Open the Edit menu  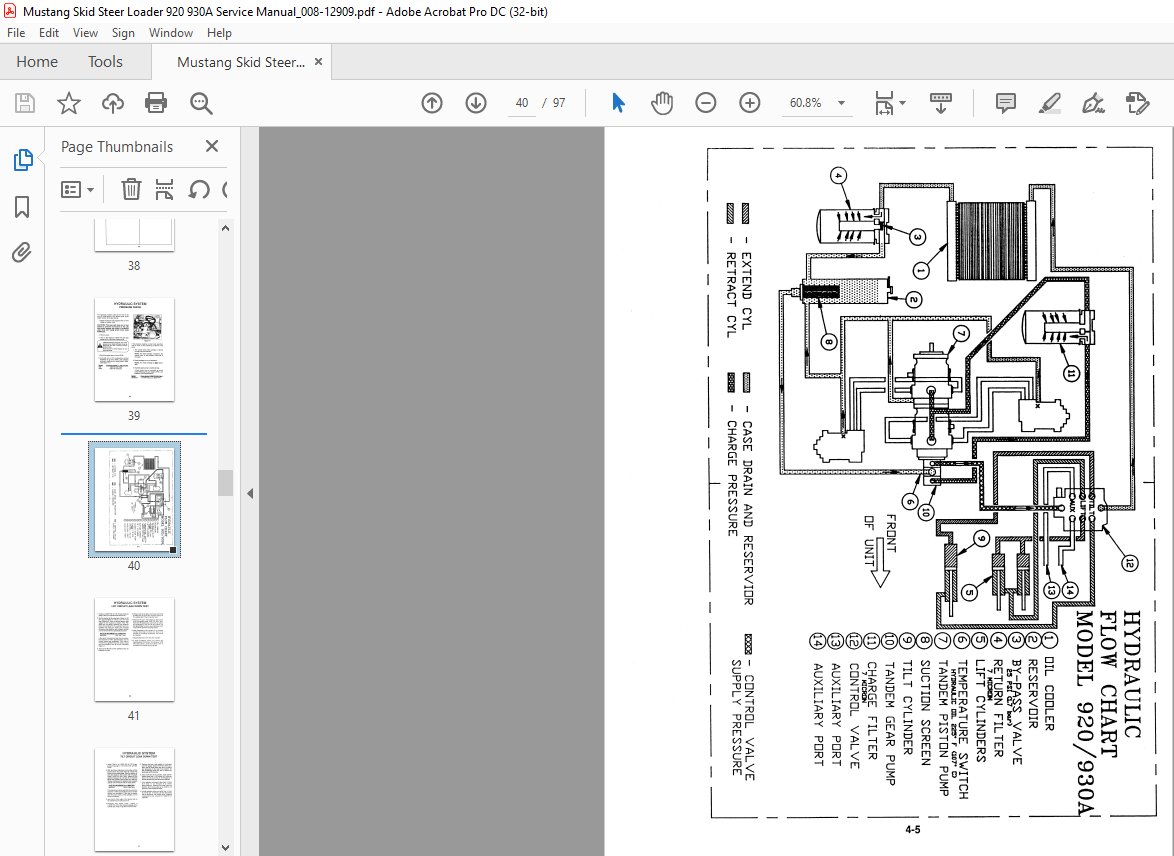coord(49,33)
